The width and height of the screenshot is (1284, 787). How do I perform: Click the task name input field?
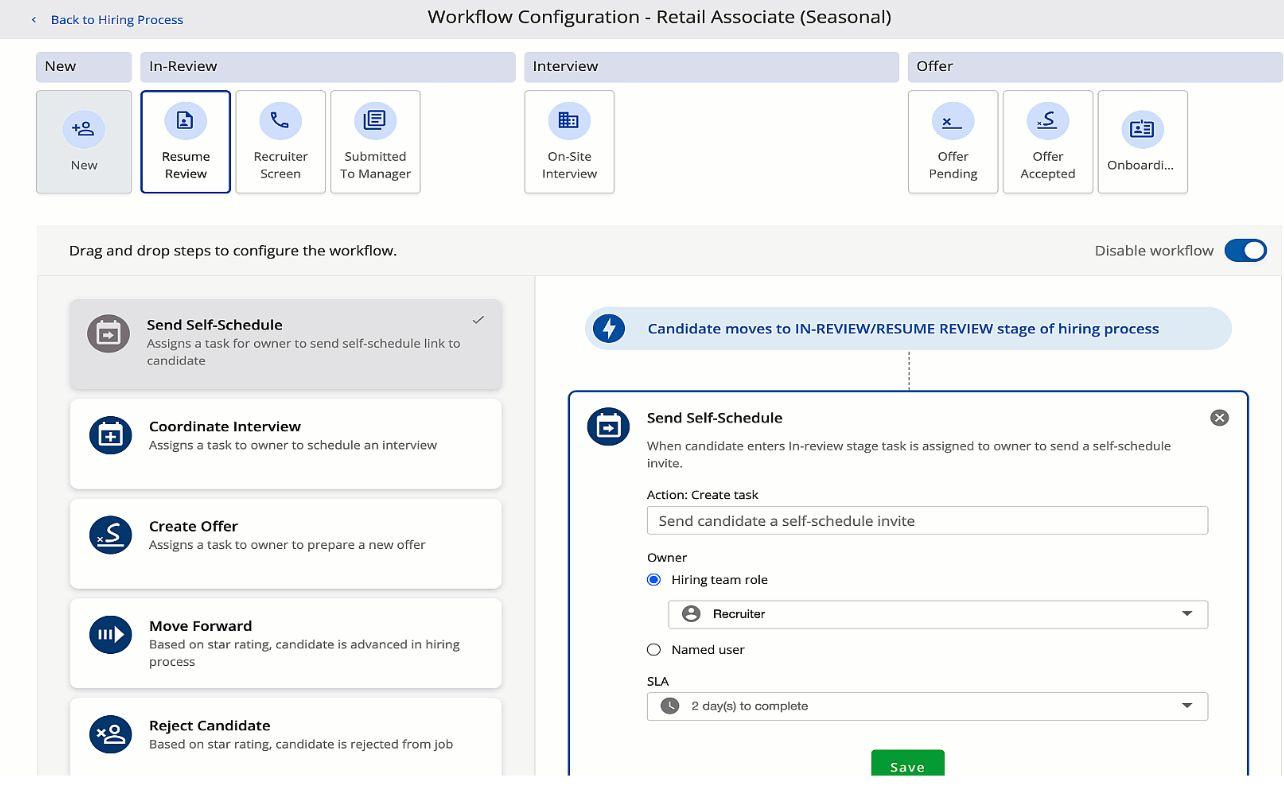pos(927,521)
